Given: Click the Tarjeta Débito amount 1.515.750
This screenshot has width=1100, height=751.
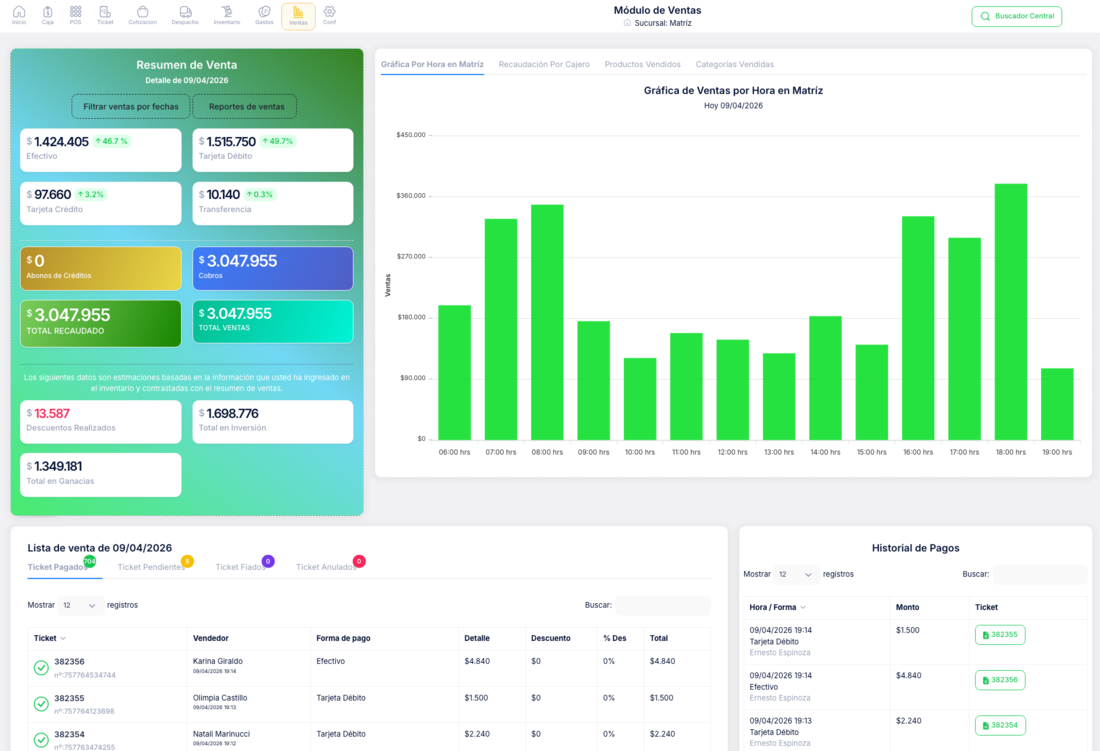Looking at the screenshot, I should (231, 142).
